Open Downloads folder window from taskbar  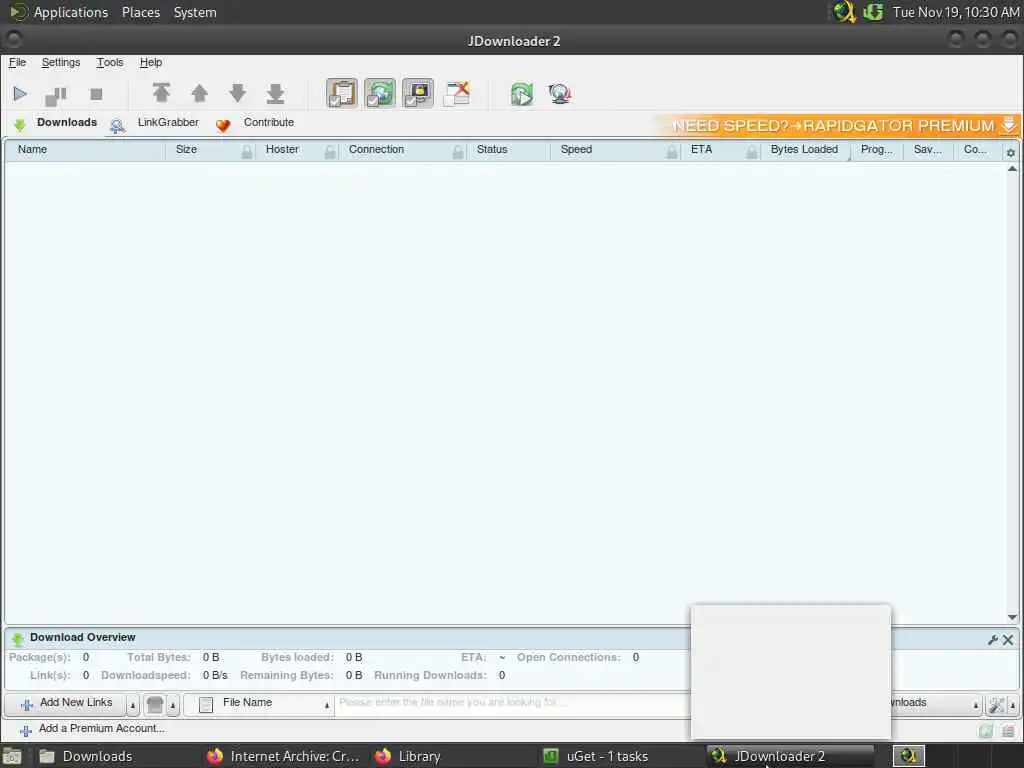coord(86,756)
